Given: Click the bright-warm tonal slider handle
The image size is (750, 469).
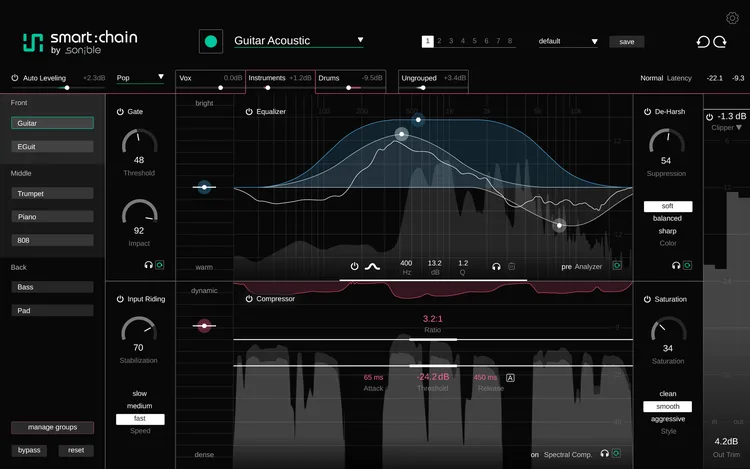Looking at the screenshot, I should (x=204, y=187).
